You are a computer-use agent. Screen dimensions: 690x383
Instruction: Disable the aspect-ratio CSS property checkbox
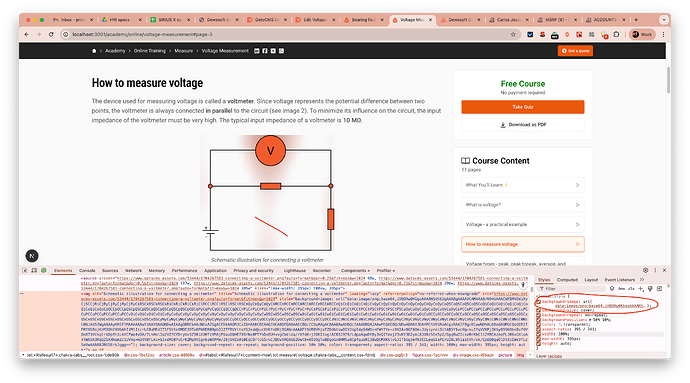(x=538, y=329)
